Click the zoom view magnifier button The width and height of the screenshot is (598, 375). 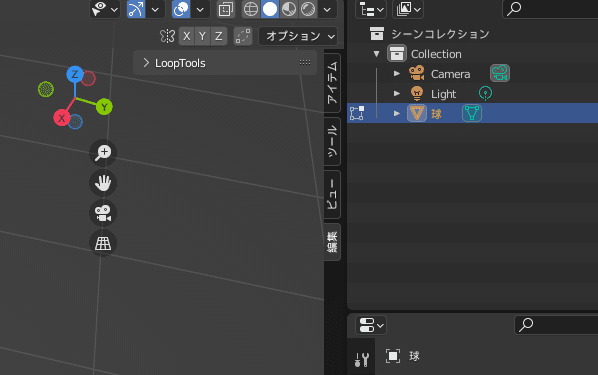point(103,153)
